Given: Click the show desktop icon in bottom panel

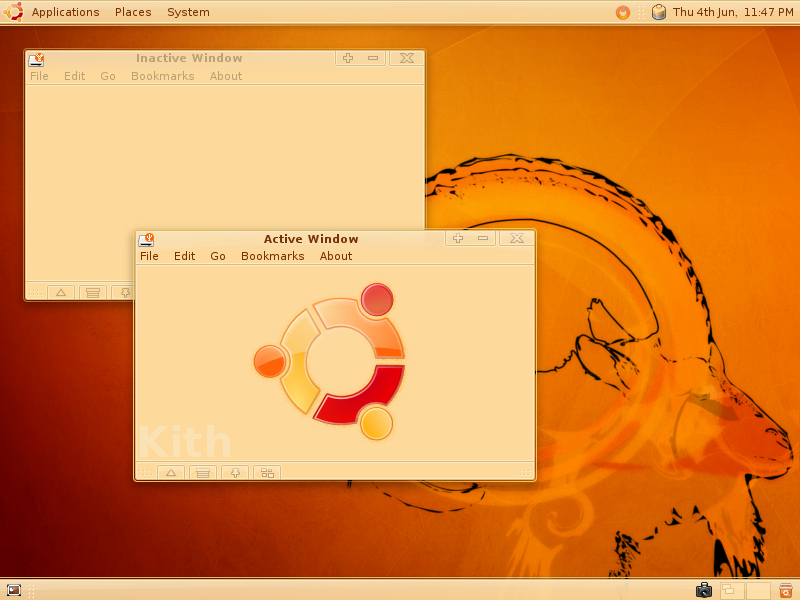Looking at the screenshot, I should click(x=14, y=591).
